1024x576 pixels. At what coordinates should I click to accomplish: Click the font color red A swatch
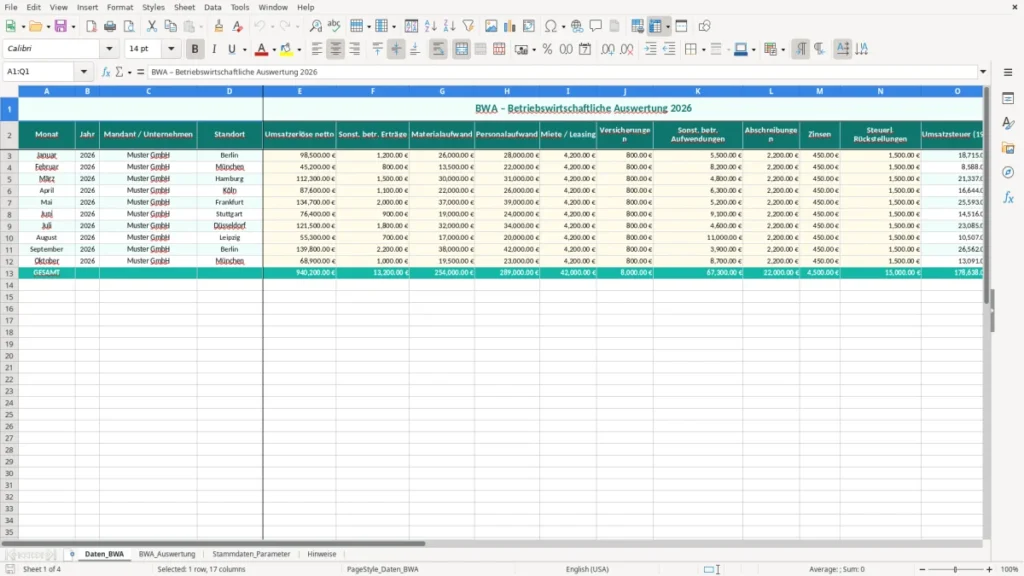[x=261, y=49]
